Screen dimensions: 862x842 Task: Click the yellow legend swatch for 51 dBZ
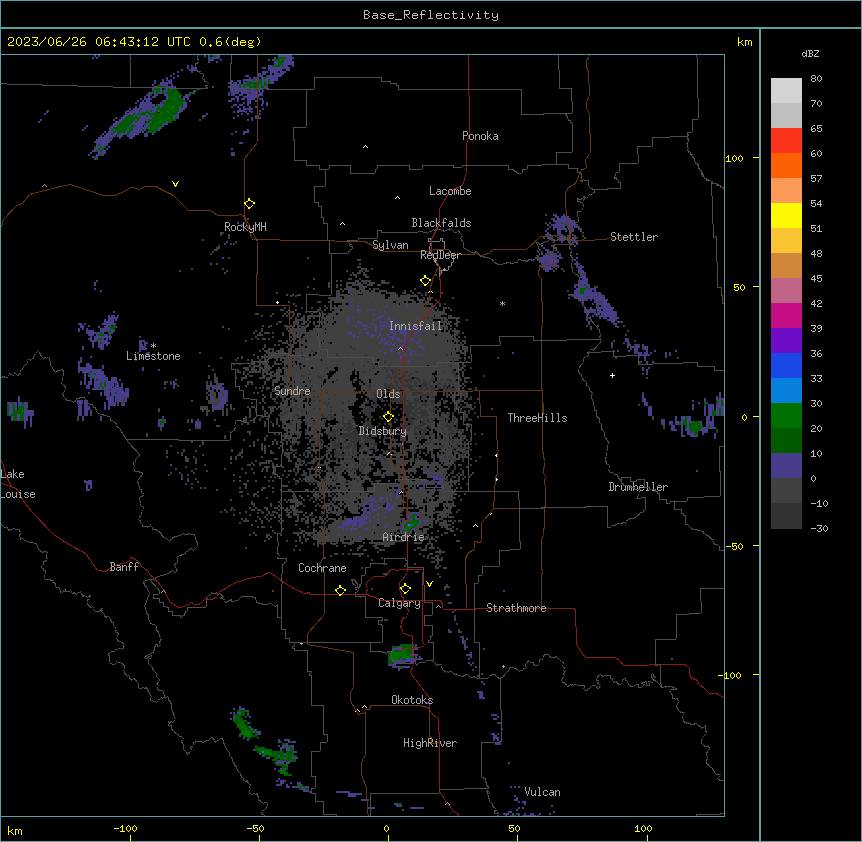point(786,215)
